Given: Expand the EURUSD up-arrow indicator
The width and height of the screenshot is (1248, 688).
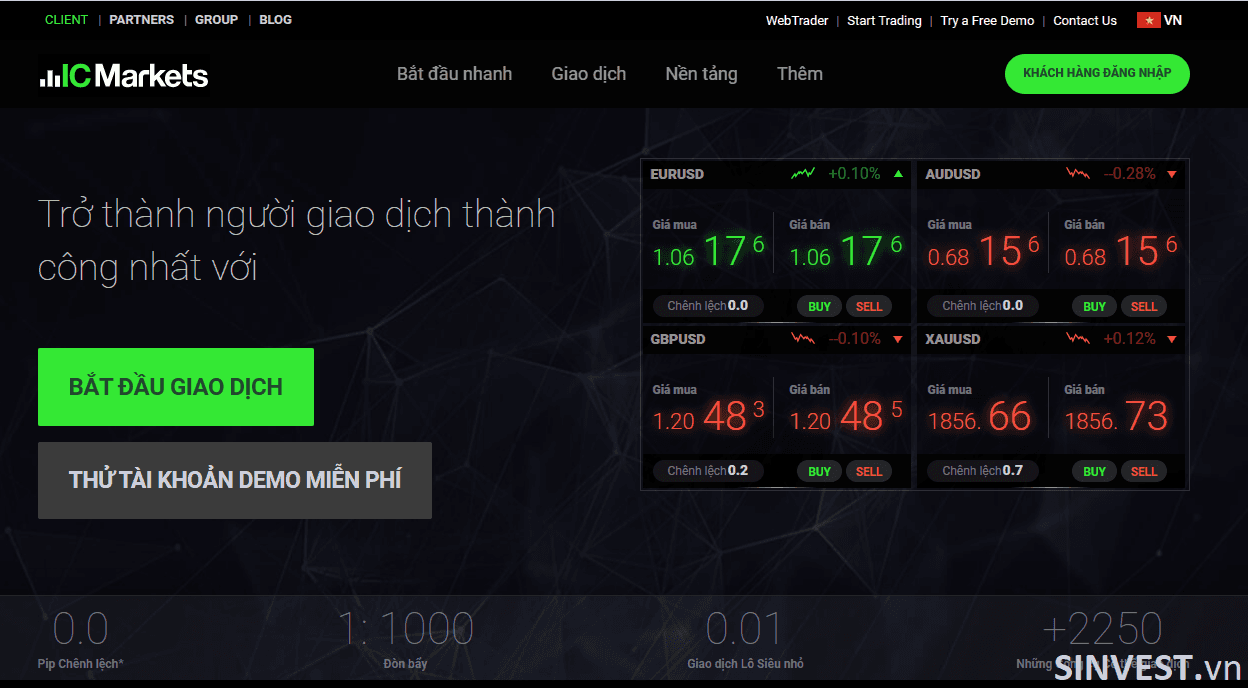Looking at the screenshot, I should click(x=898, y=174).
